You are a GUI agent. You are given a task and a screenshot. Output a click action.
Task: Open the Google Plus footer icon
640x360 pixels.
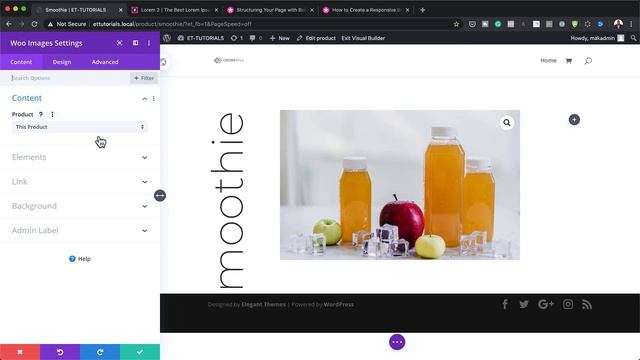tap(546, 304)
